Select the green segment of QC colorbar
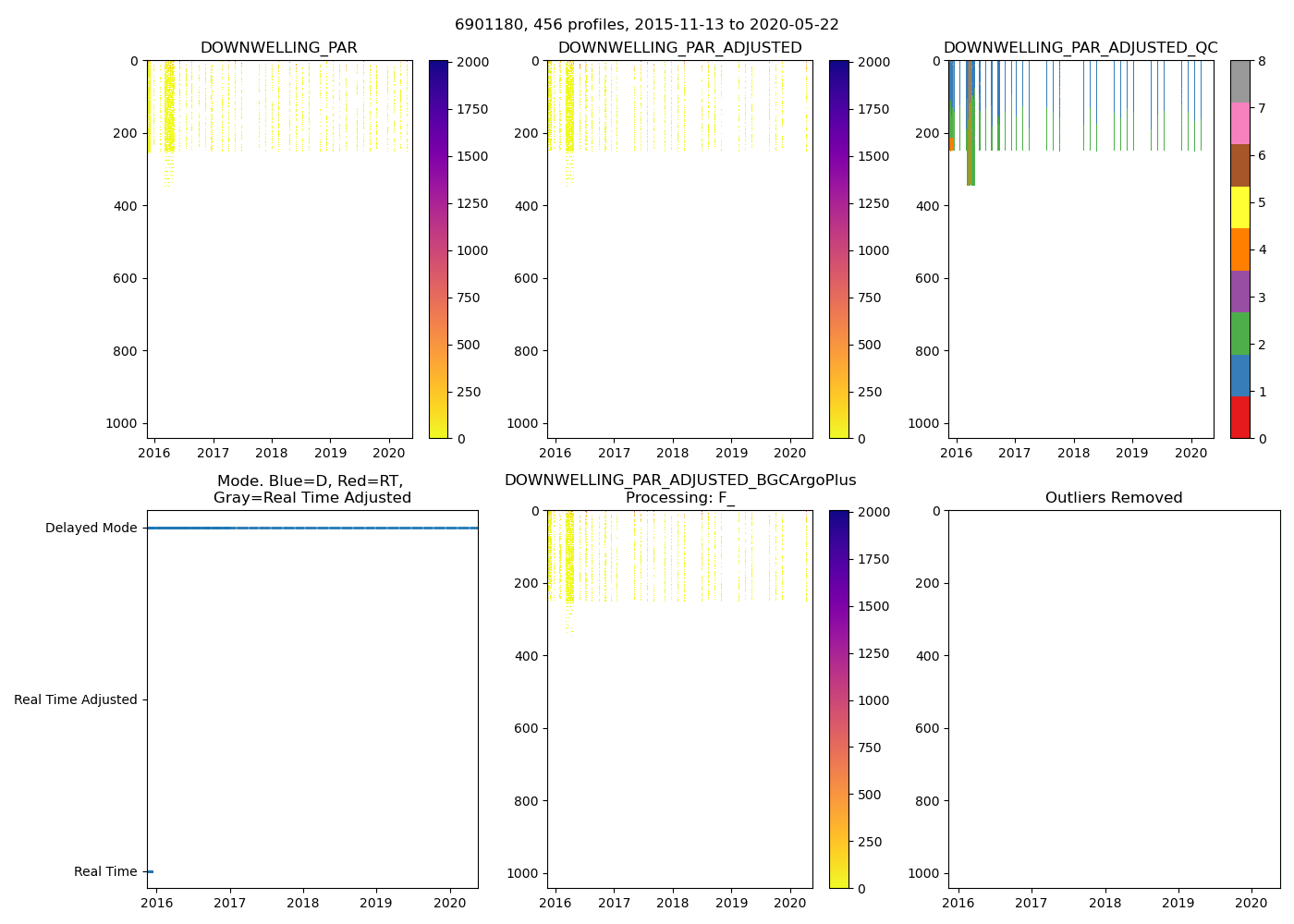Screen dimensions: 1294x924 tap(1239, 334)
